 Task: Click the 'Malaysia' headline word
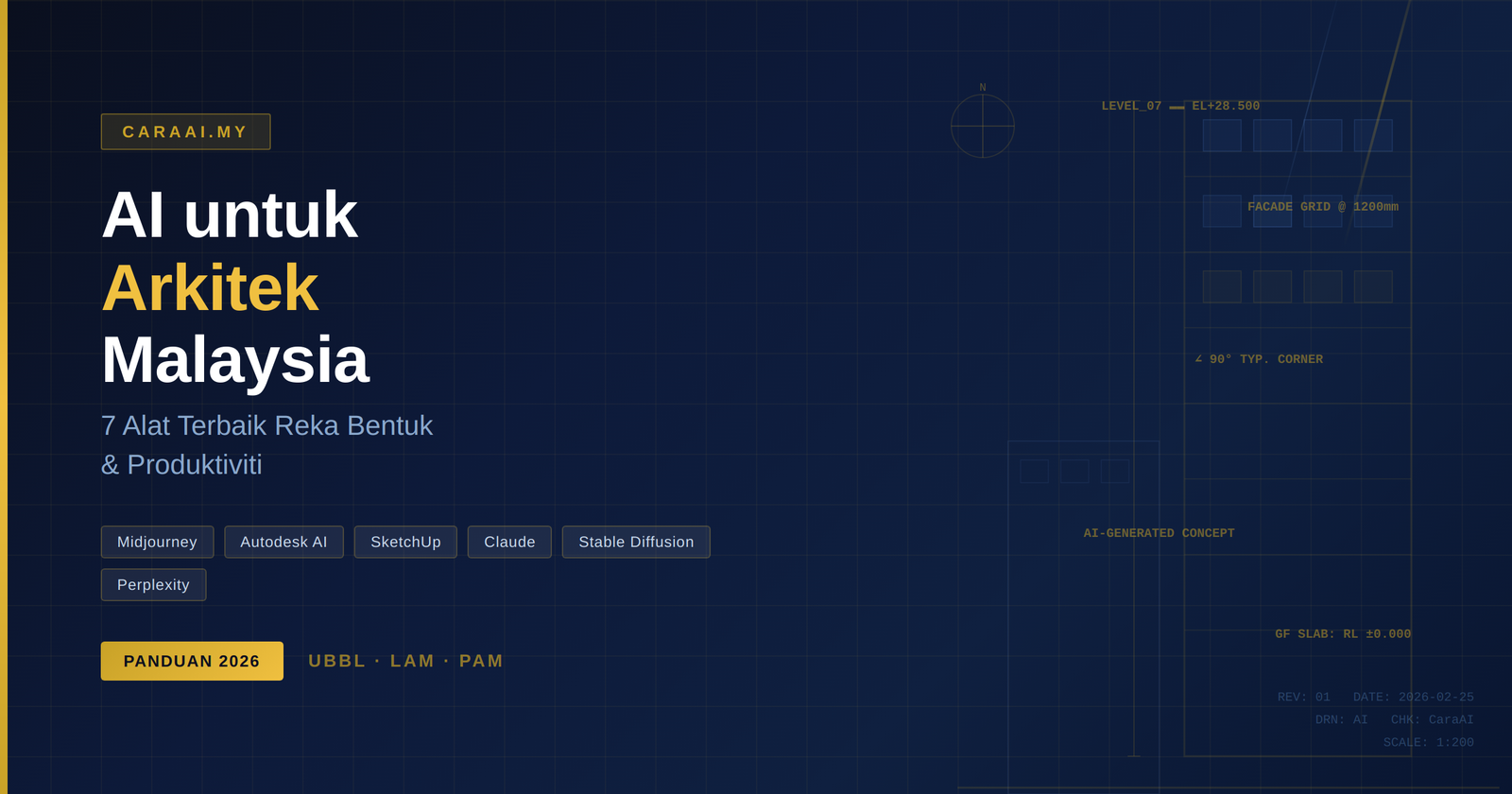pos(235,360)
